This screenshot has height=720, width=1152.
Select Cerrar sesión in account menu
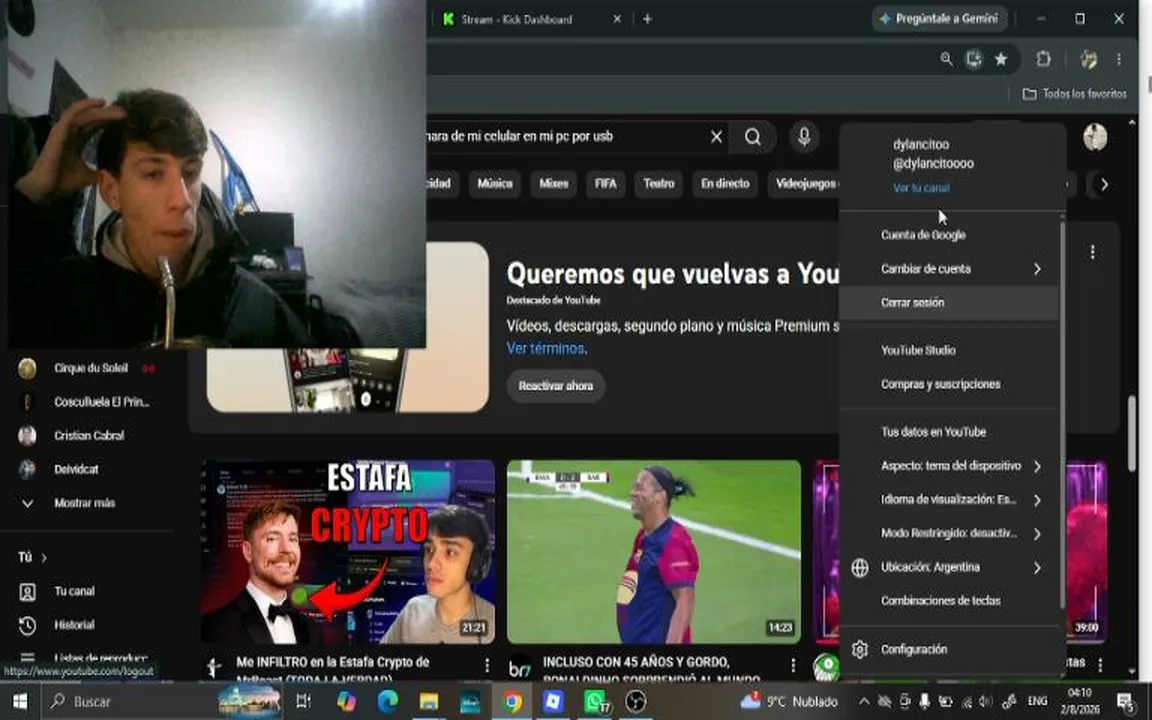[948, 303]
